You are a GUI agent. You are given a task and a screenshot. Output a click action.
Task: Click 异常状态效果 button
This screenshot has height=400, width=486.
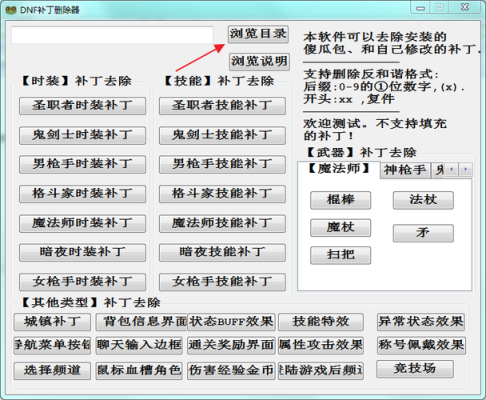pos(421,322)
